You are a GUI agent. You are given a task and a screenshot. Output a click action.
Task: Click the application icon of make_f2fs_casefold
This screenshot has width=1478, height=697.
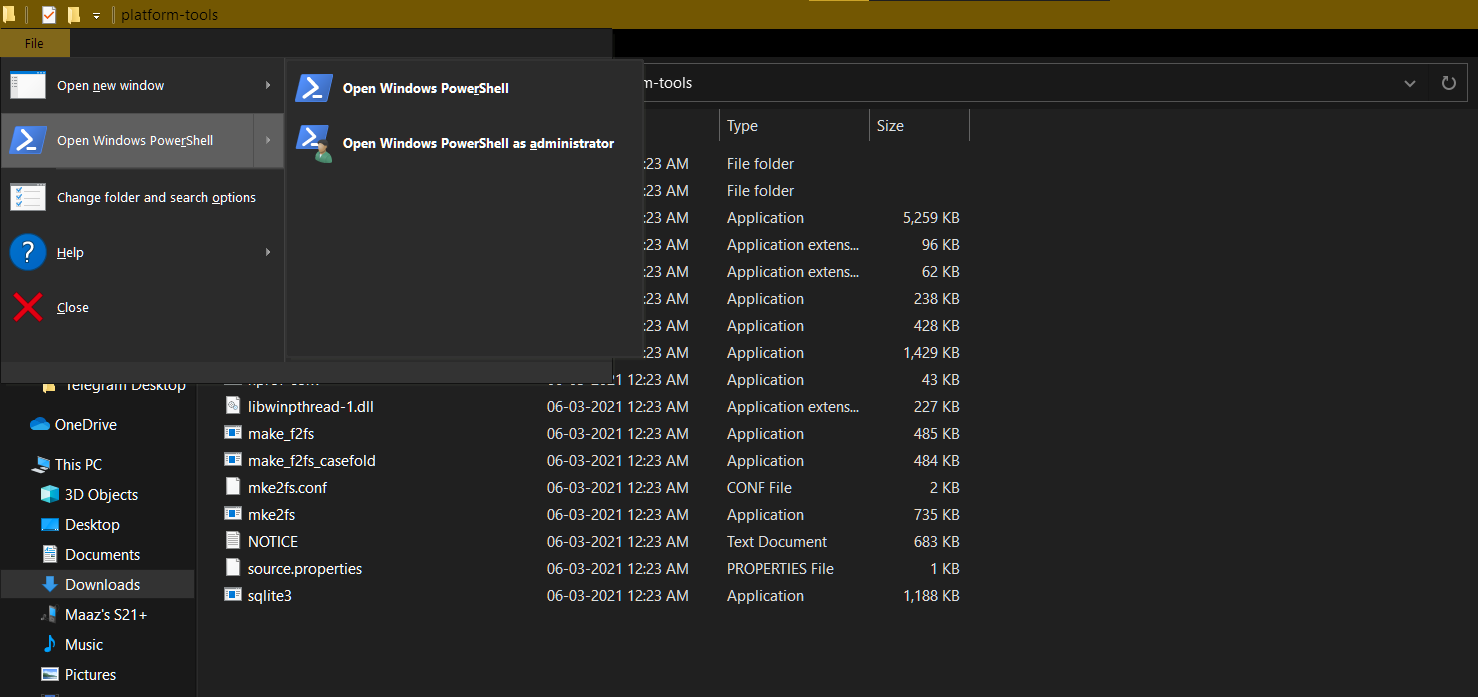(x=231, y=460)
